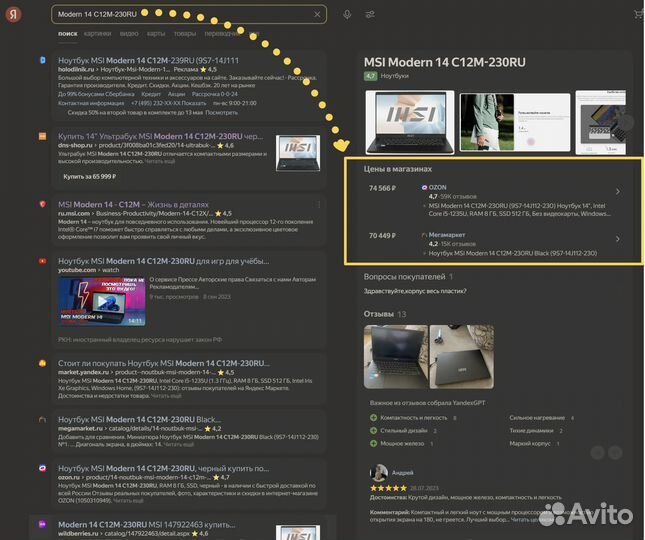Switch to the видео tab
The height and width of the screenshot is (540, 645).
[x=129, y=34]
